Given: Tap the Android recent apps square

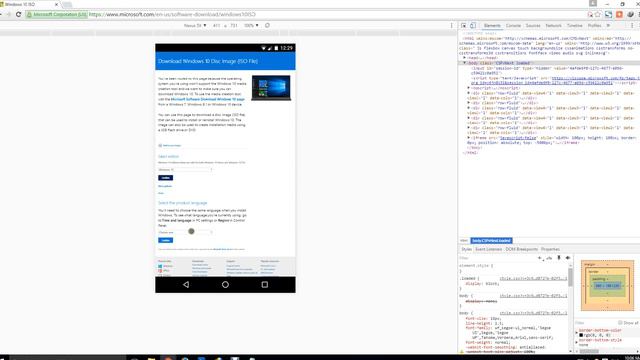Looking at the screenshot, I should coord(264,284).
